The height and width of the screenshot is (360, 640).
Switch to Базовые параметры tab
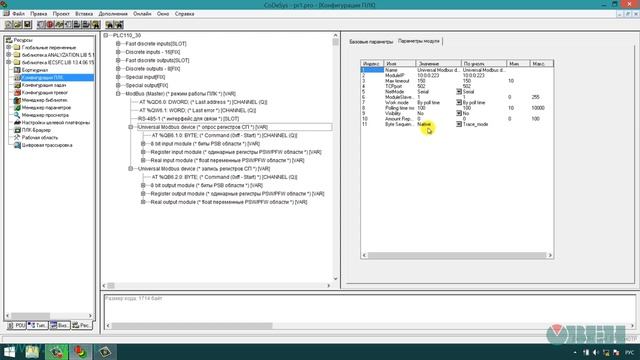click(371, 42)
